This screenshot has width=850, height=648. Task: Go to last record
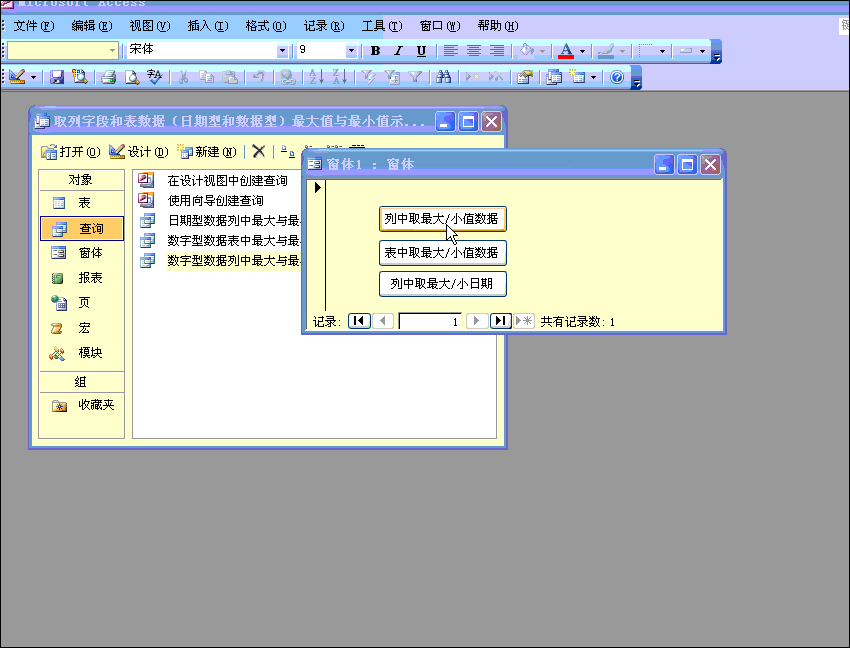tap(501, 321)
